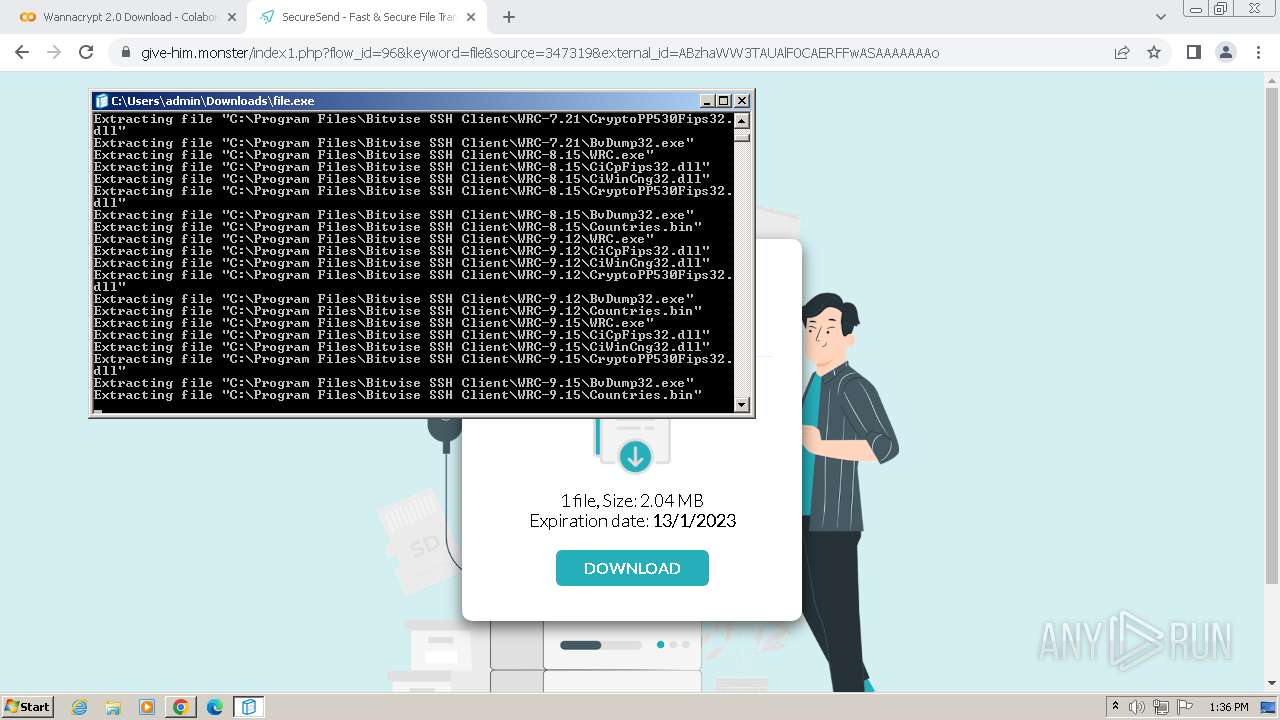Close the Wannacrypt 2.0 Download tab
This screenshot has width=1280, height=720.
click(x=232, y=17)
